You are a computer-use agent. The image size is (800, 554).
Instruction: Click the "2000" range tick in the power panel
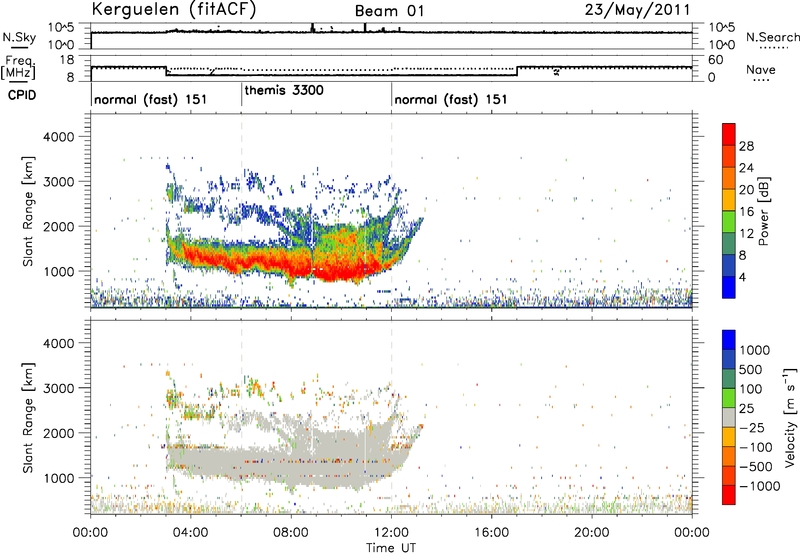pyautogui.click(x=58, y=226)
